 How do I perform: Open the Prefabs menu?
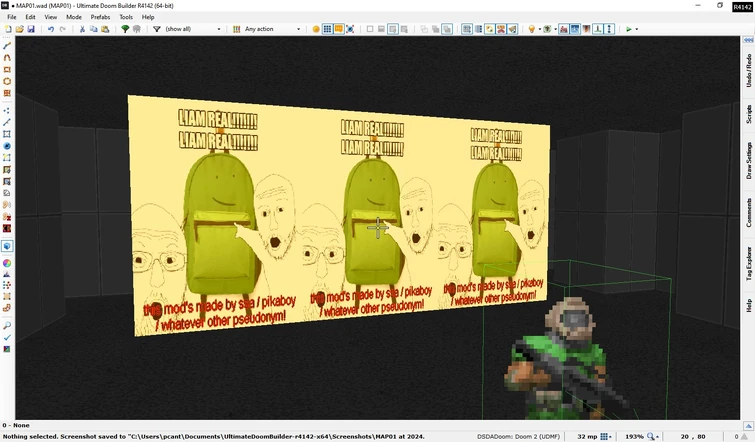coord(100,17)
